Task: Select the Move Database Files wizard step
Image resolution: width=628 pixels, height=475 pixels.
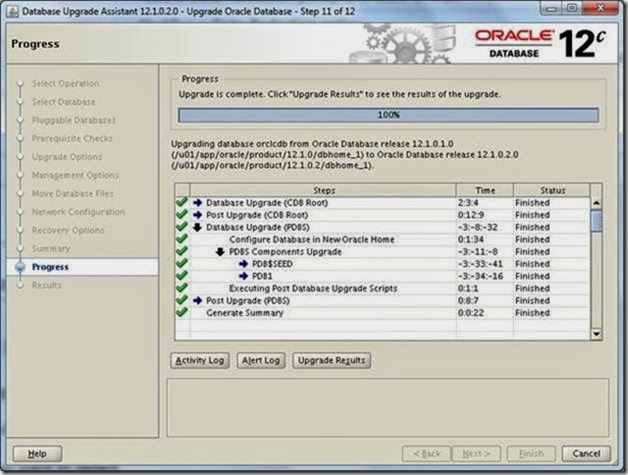Action: (73, 193)
